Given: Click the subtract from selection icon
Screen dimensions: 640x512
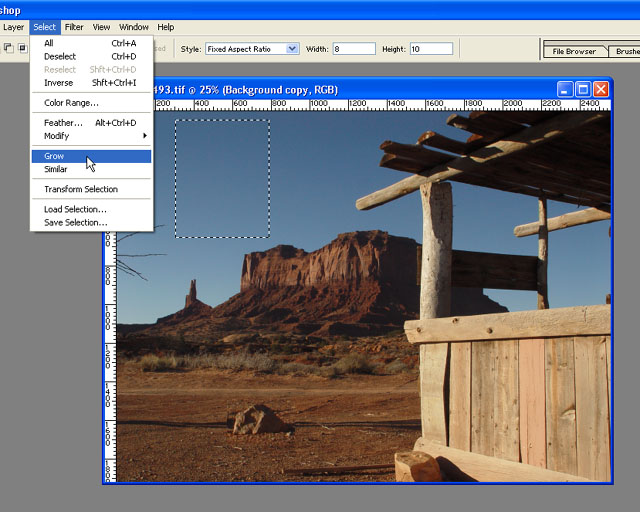Looking at the screenshot, I should 8,48.
